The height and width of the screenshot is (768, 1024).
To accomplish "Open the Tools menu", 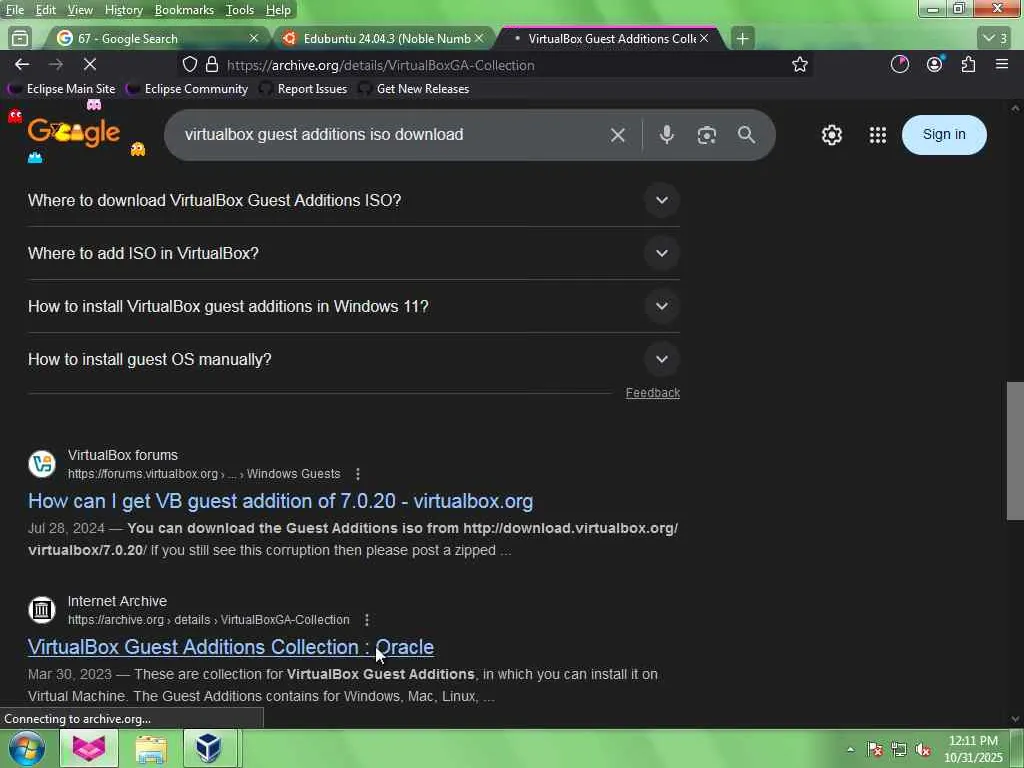I will click(x=240, y=10).
